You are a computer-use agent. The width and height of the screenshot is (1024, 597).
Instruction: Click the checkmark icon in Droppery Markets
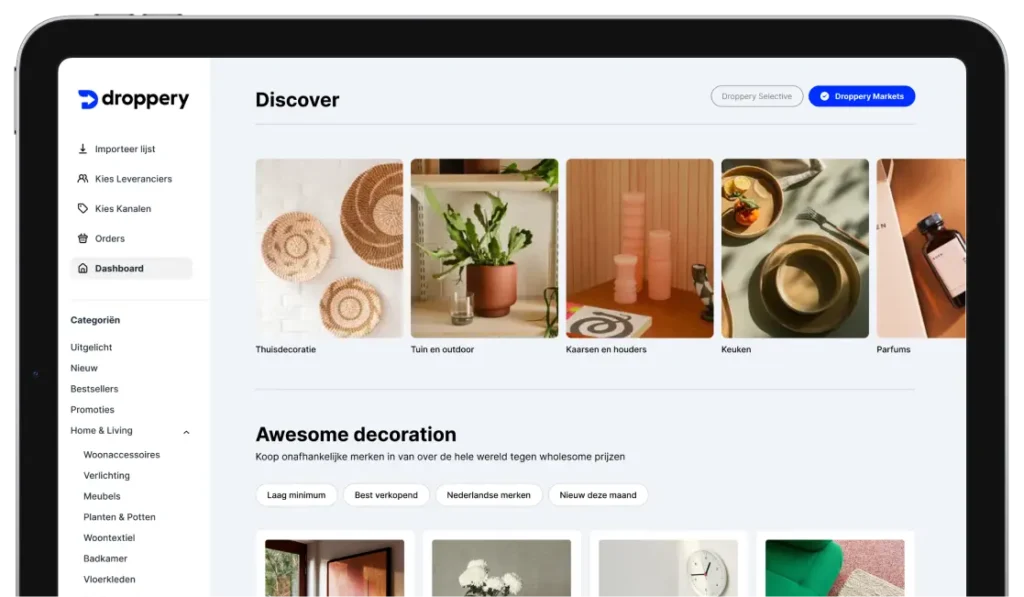point(824,96)
